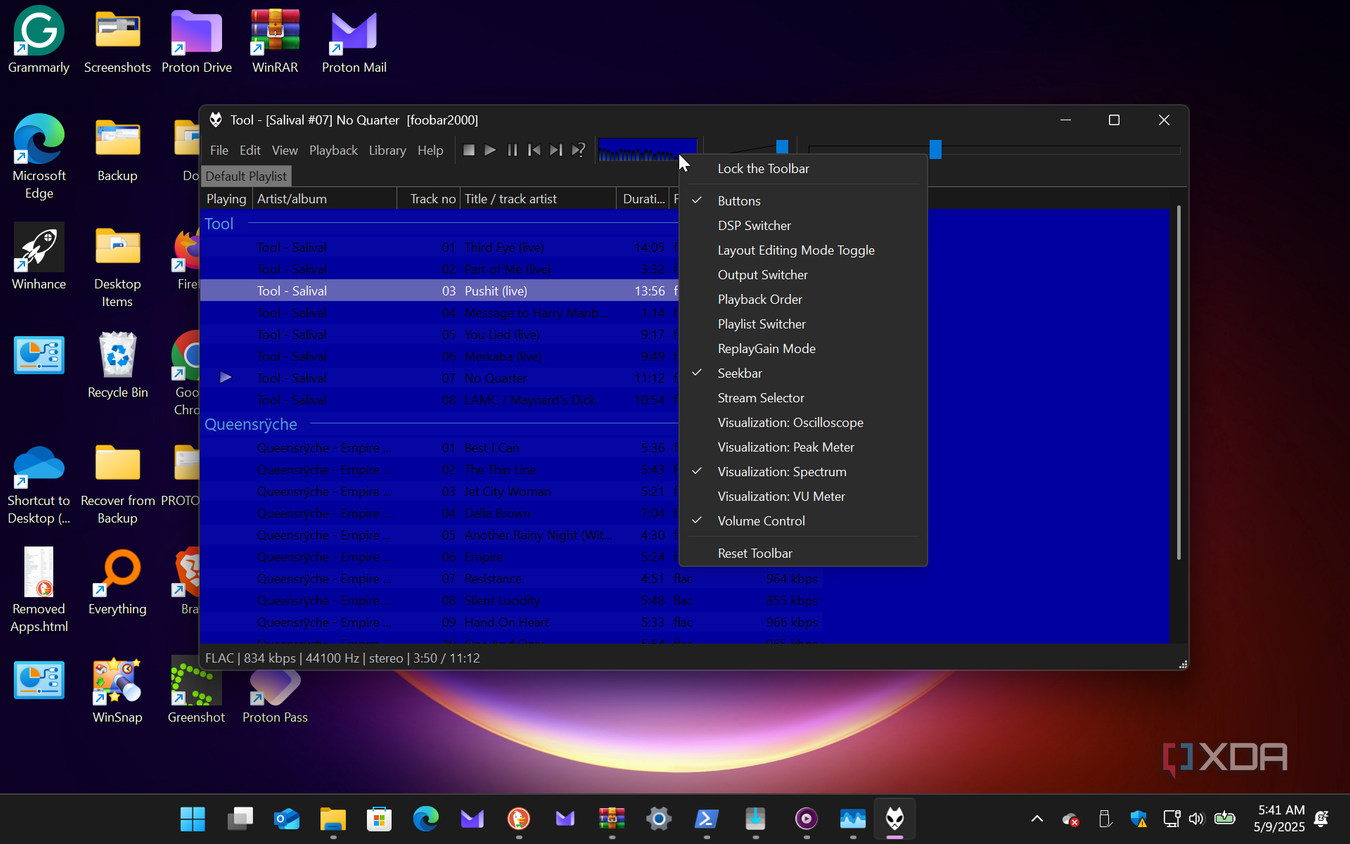
Task: Jump to the previous track icon
Action: tap(534, 150)
